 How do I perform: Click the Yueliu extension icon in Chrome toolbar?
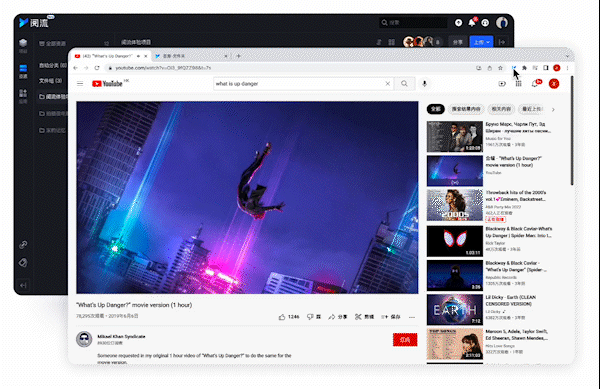(514, 68)
